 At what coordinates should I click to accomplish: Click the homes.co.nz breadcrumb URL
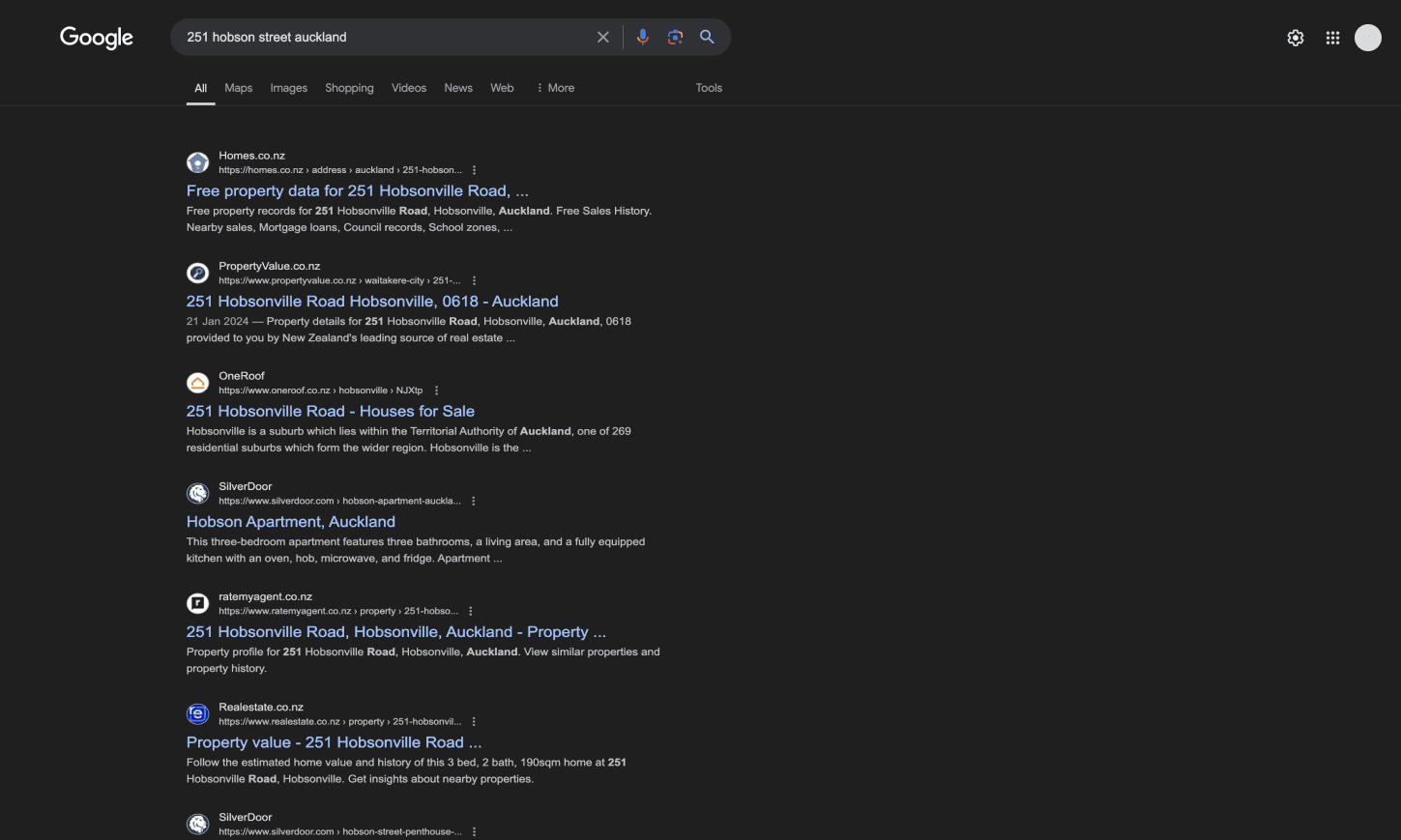coord(340,170)
